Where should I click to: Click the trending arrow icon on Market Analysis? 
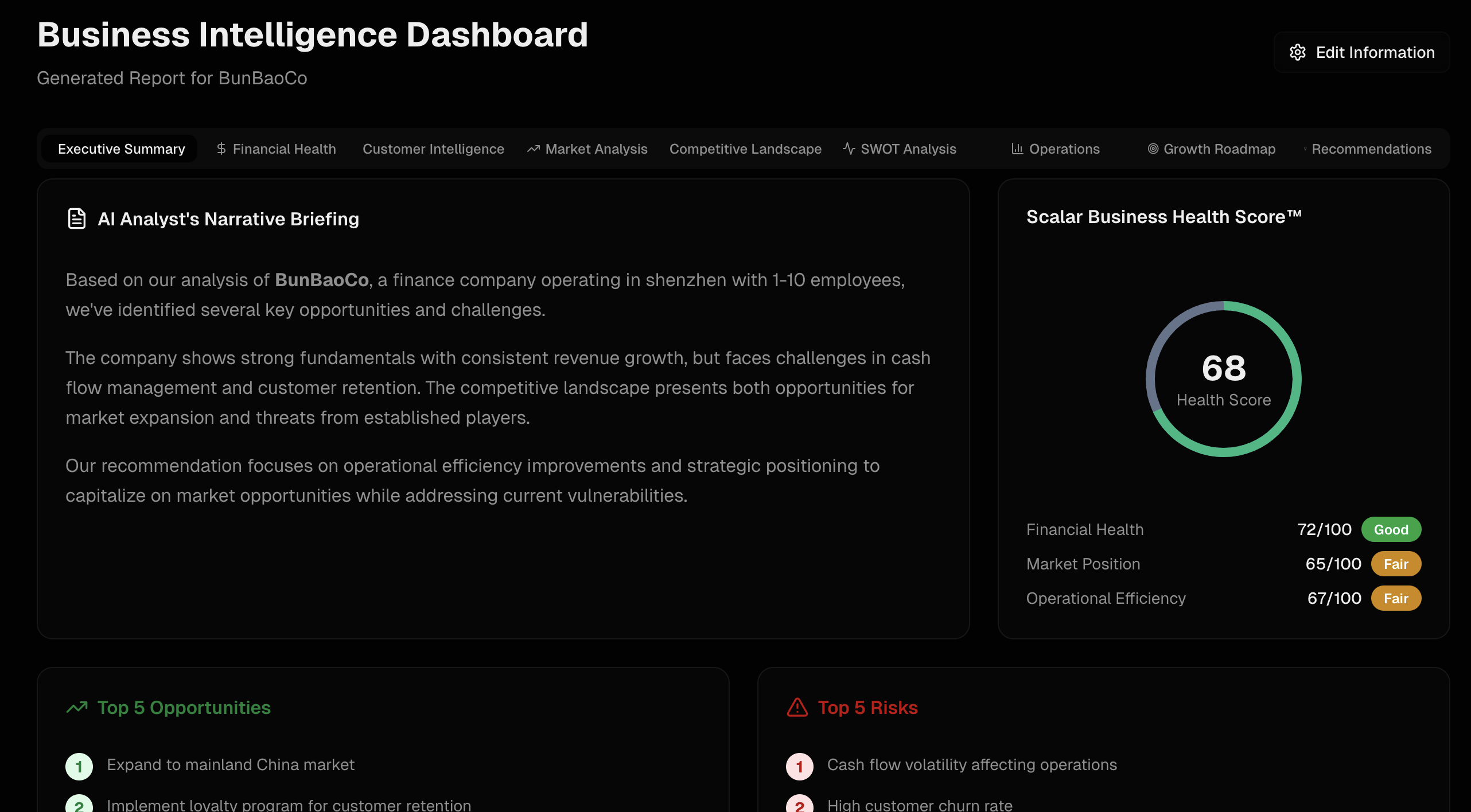(534, 149)
